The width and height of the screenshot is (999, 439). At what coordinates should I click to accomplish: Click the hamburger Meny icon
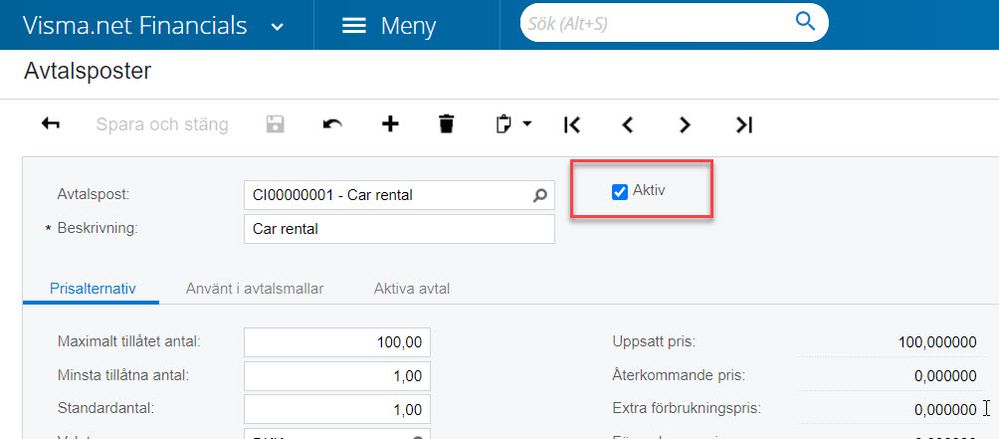[354, 26]
